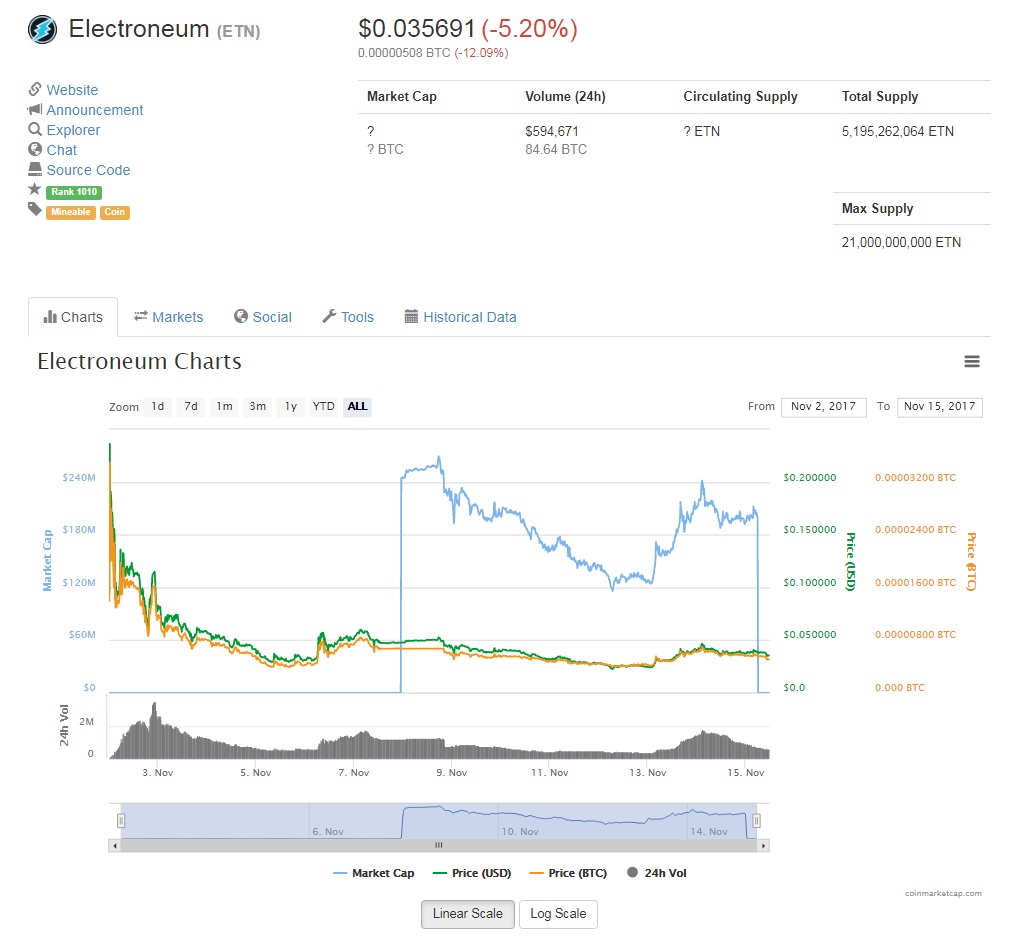Set chart zoom to 3m
Screen dimensions: 1010x938
258,407
